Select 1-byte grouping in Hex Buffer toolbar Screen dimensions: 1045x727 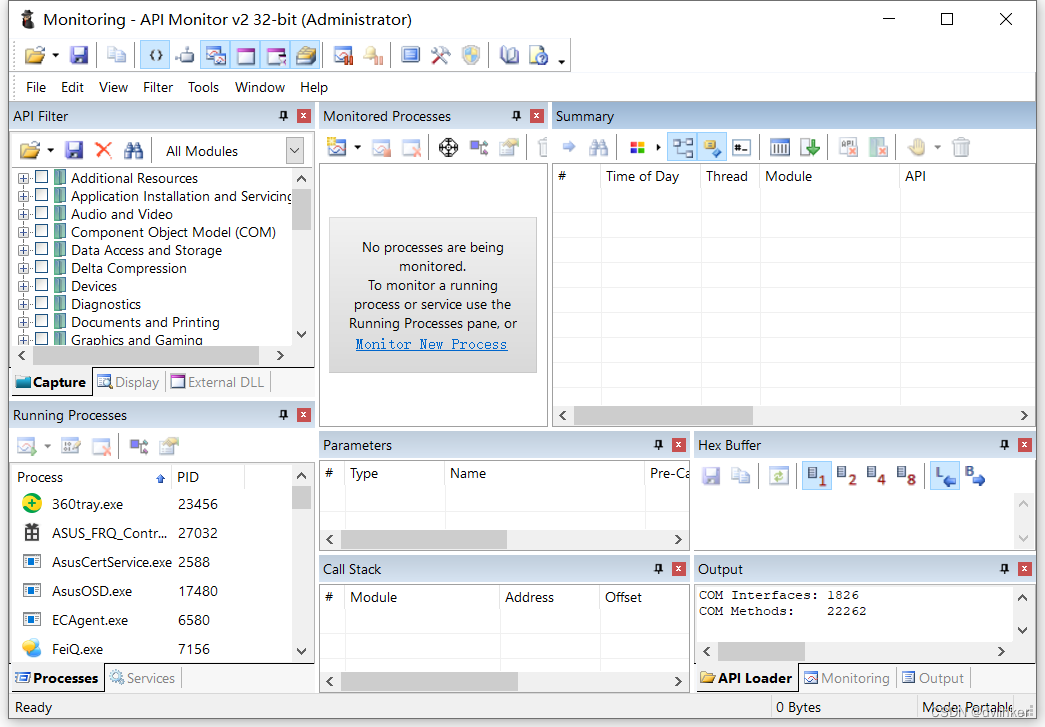pyautogui.click(x=816, y=476)
